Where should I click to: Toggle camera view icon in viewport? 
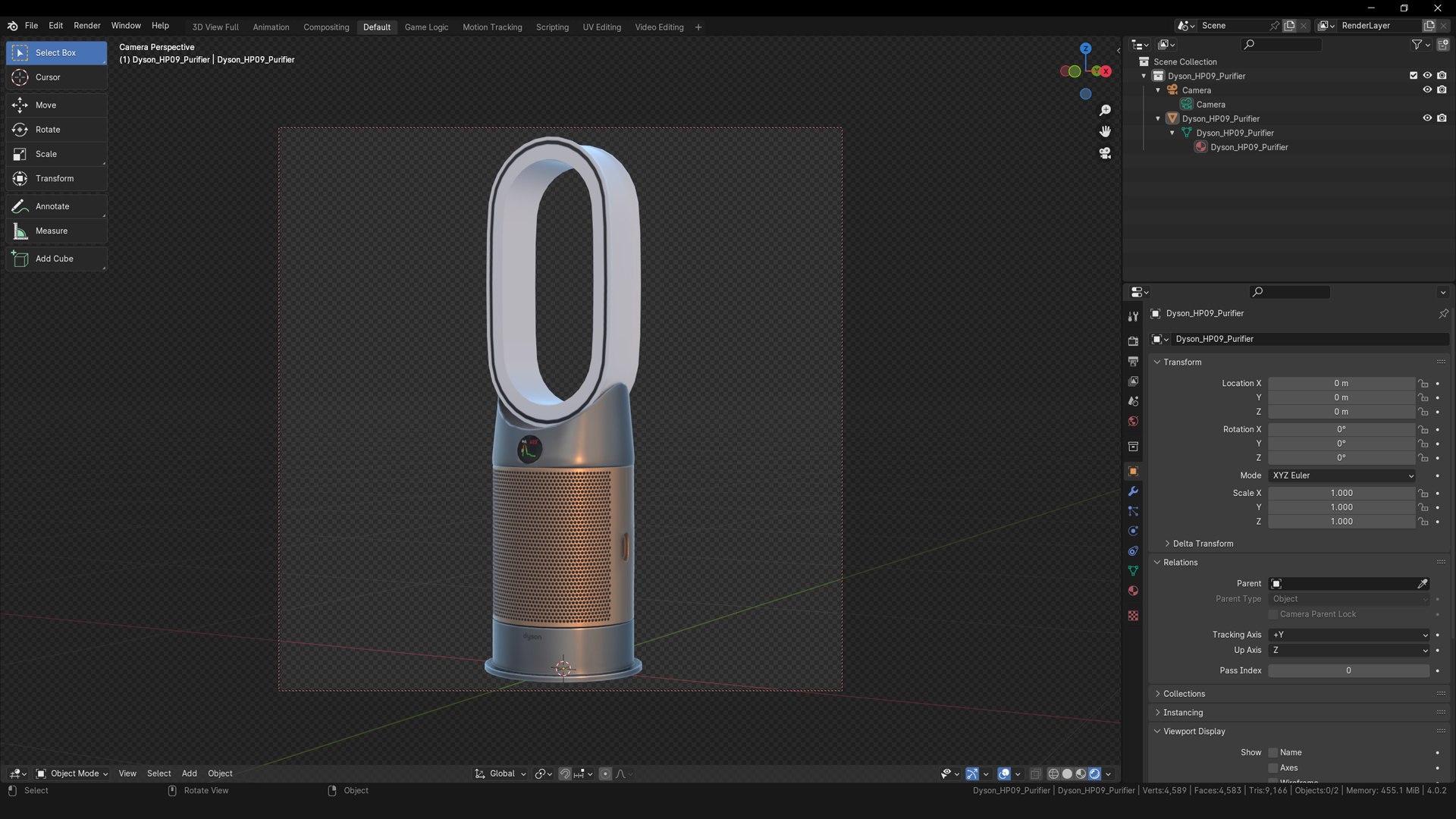click(x=1105, y=153)
